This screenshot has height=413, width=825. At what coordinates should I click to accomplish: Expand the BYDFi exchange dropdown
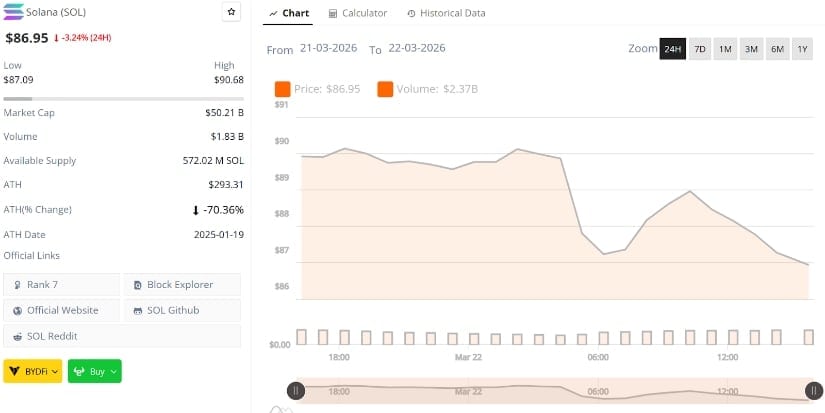click(32, 371)
